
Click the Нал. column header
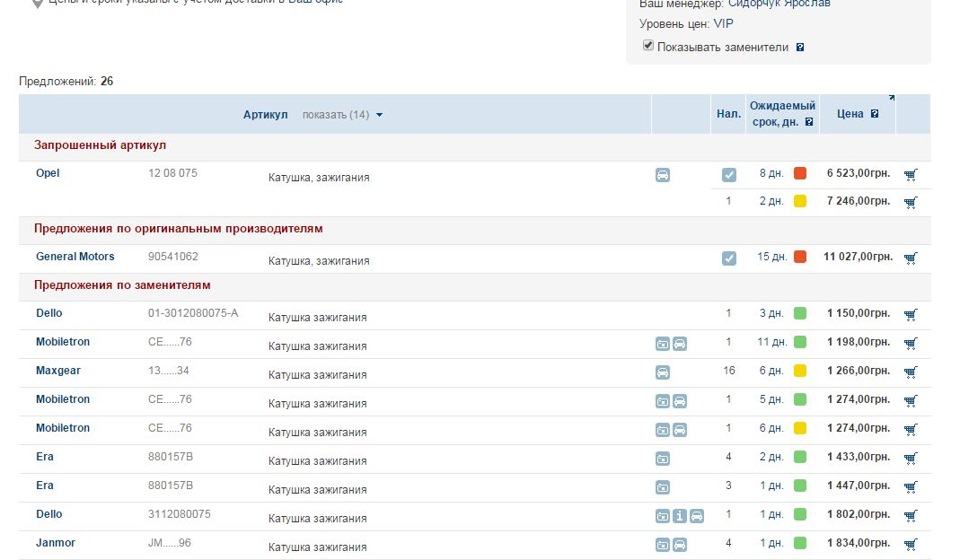point(729,114)
